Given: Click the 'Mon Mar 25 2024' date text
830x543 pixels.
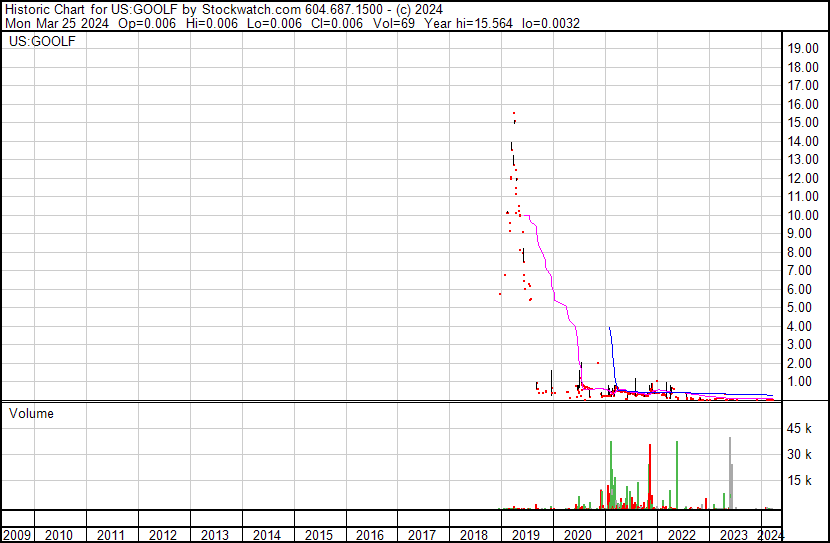Looking at the screenshot, I should coord(57,23).
